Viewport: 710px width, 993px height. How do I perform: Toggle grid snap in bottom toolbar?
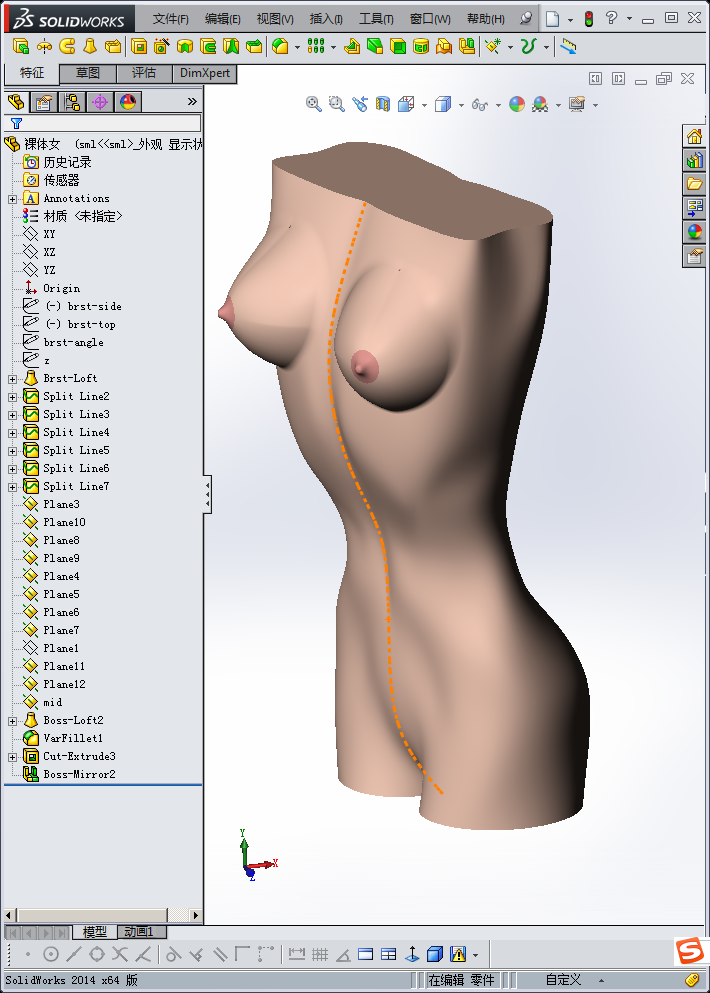click(320, 954)
